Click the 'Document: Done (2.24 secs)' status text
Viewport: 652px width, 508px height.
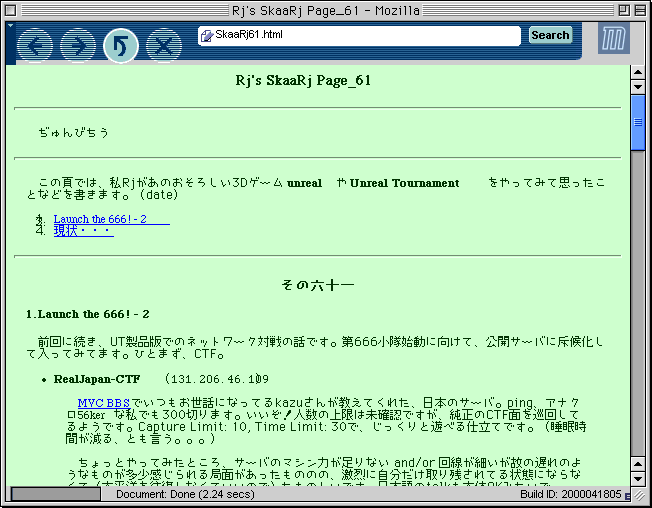click(185, 494)
